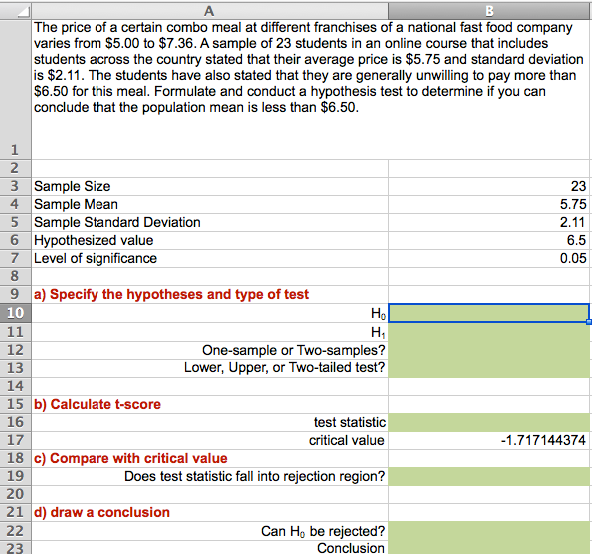Select row 1 header
The height and width of the screenshot is (554, 592).
tap(15, 89)
